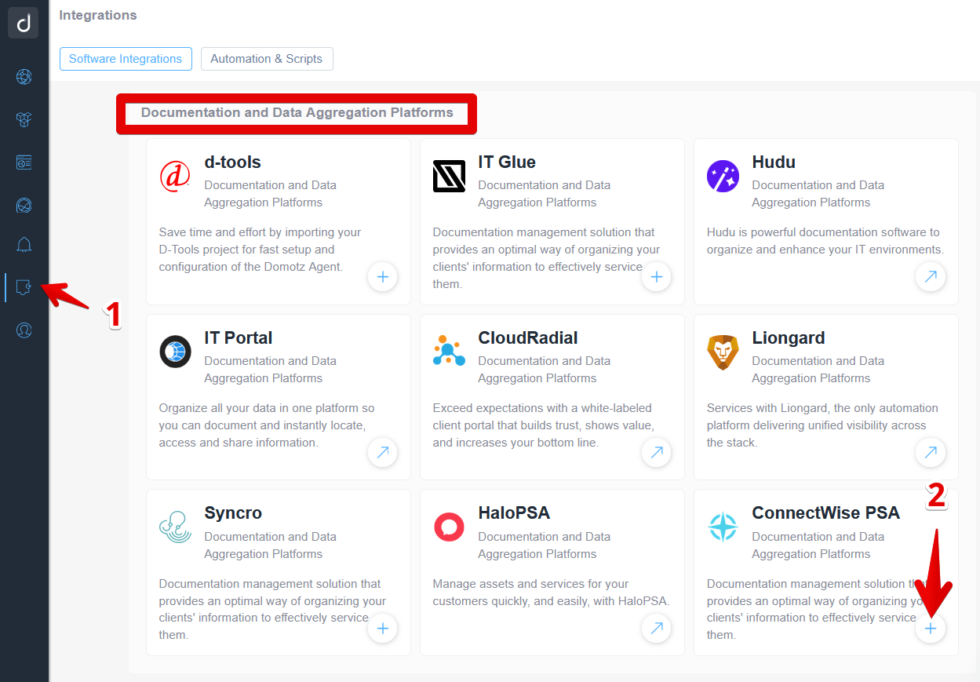Click the Documentation and Data Aggregation Platforms heading

tap(295, 112)
